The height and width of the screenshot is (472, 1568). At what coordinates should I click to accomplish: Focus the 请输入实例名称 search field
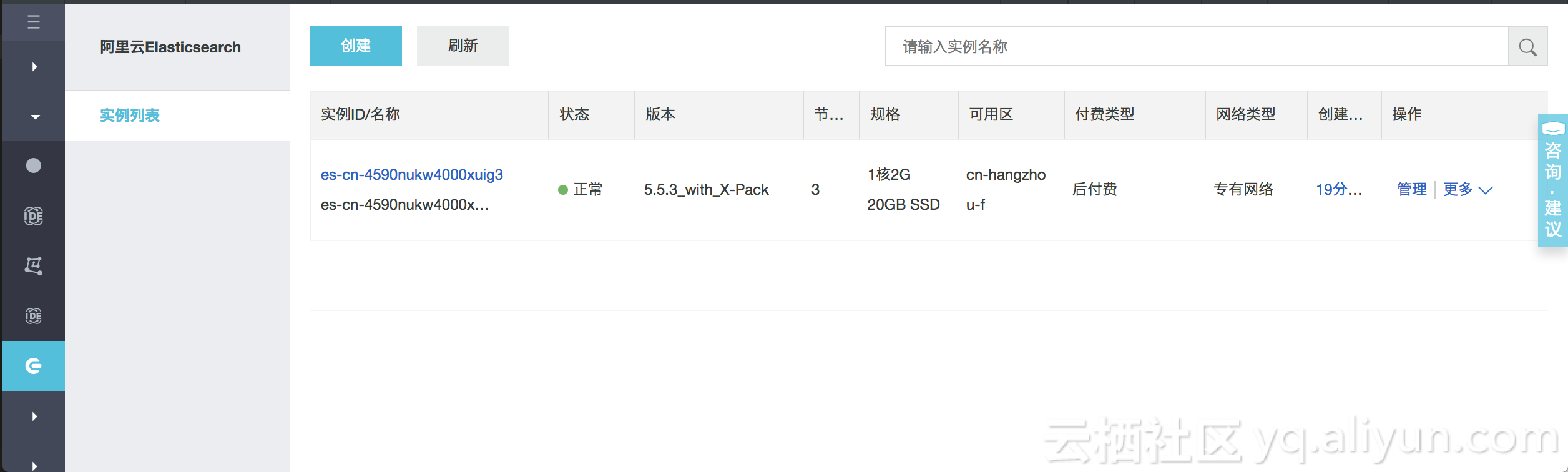(x=1197, y=46)
